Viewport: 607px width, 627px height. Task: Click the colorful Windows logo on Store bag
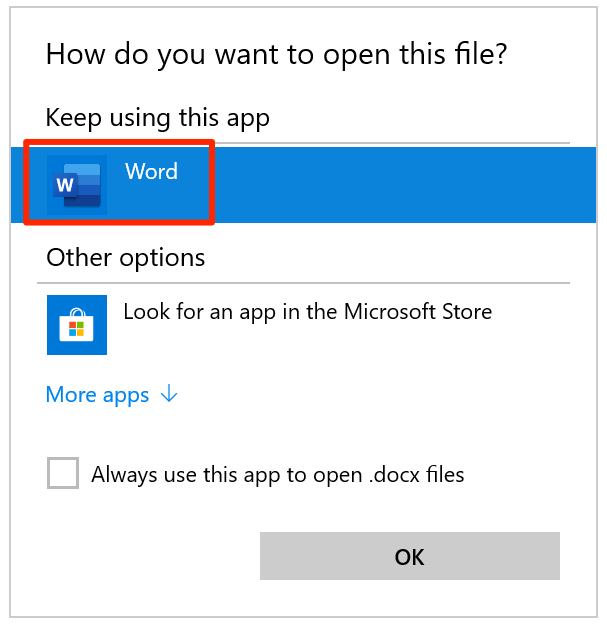tap(77, 329)
